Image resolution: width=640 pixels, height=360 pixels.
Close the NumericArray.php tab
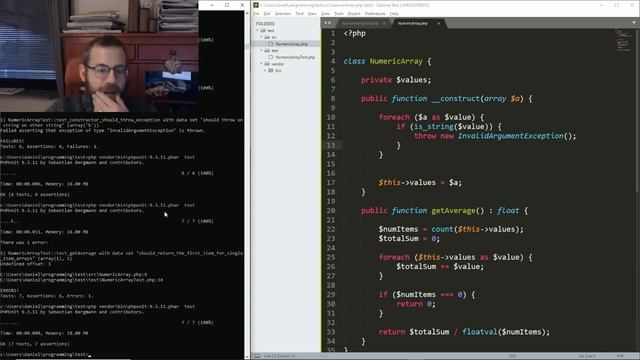pos(439,23)
